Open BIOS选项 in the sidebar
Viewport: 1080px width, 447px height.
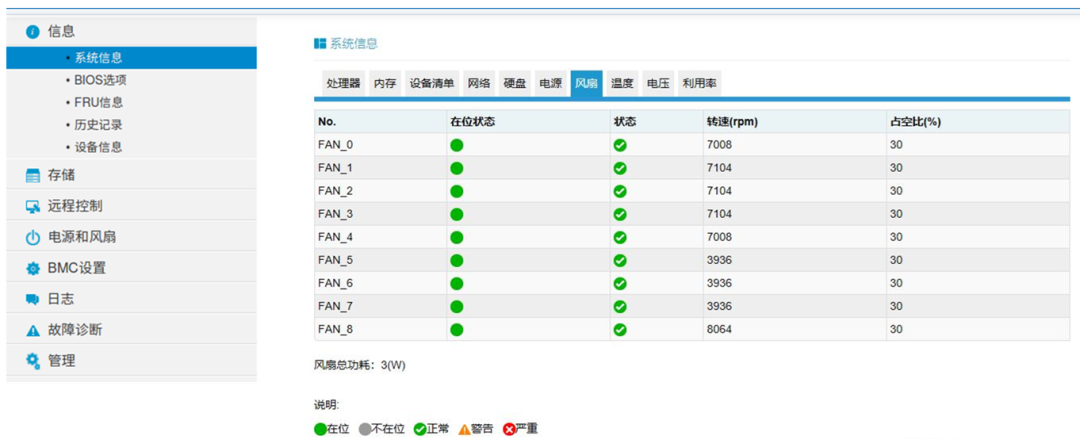(x=100, y=80)
